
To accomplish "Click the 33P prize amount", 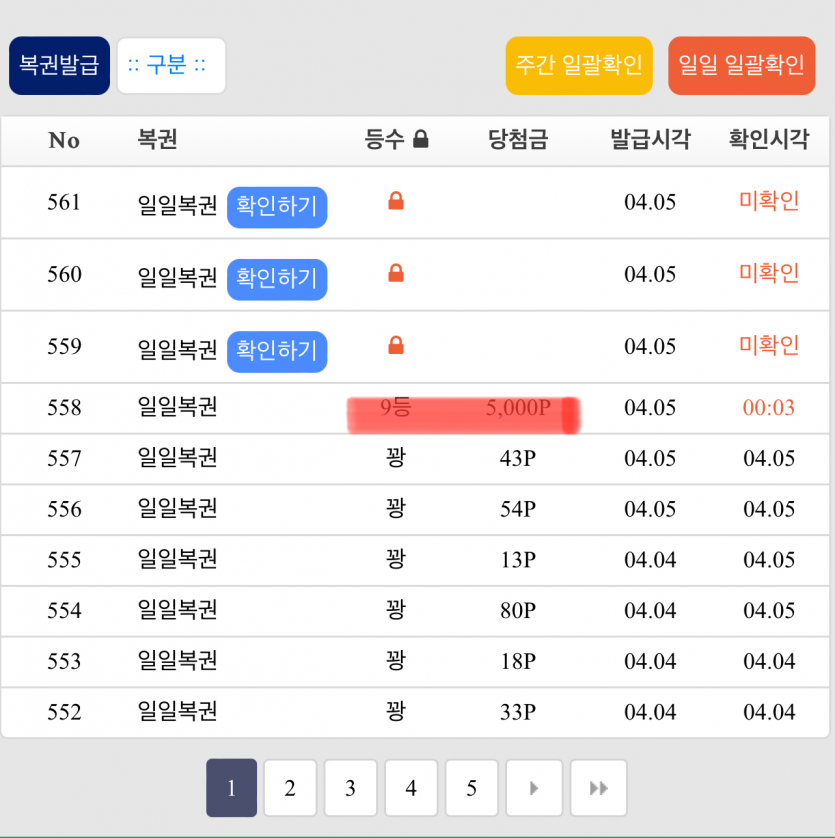I will pyautogui.click(x=518, y=712).
